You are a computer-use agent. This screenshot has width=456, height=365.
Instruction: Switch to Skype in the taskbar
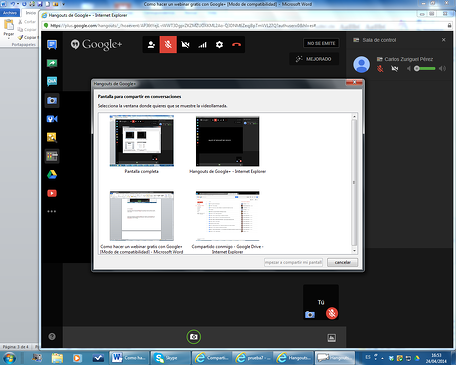[171, 358]
